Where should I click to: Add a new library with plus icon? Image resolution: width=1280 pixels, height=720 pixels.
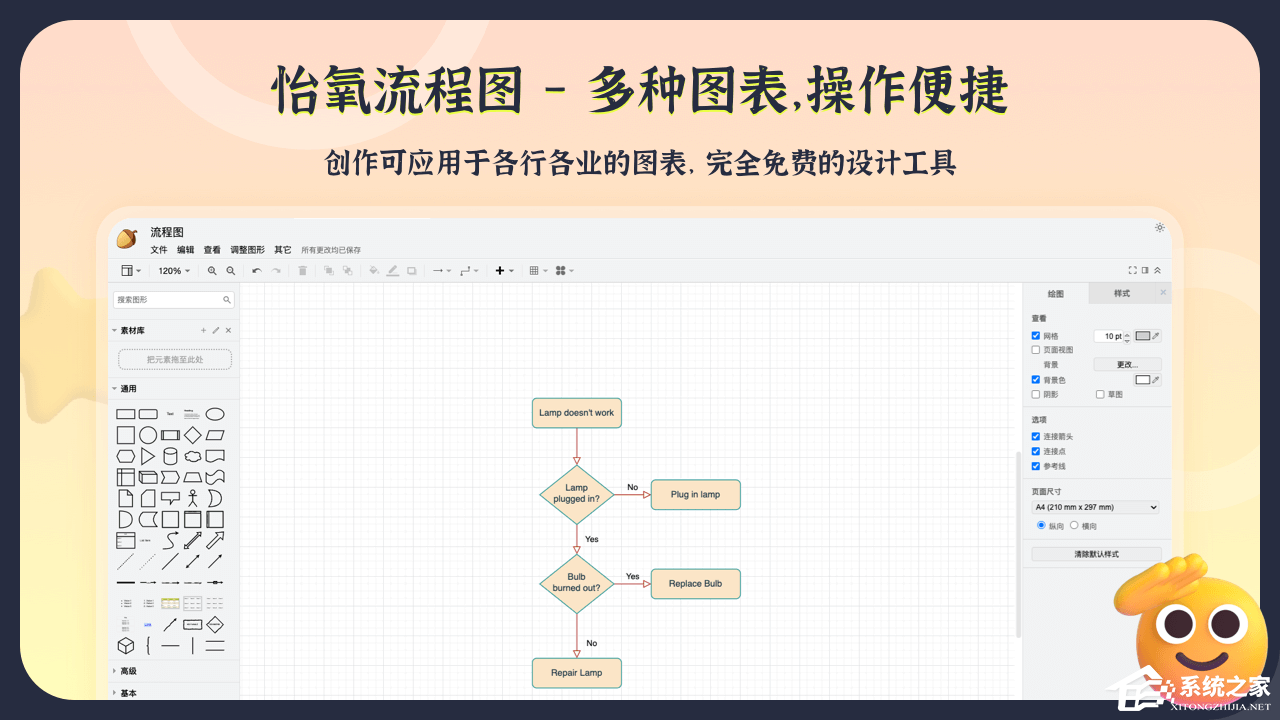pyautogui.click(x=203, y=330)
